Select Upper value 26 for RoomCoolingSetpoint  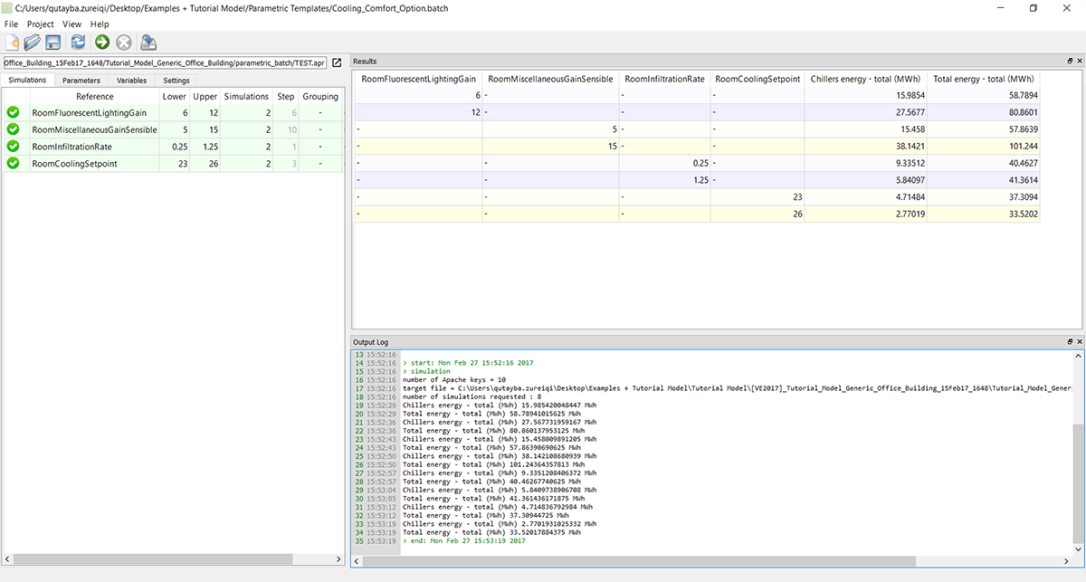point(205,164)
